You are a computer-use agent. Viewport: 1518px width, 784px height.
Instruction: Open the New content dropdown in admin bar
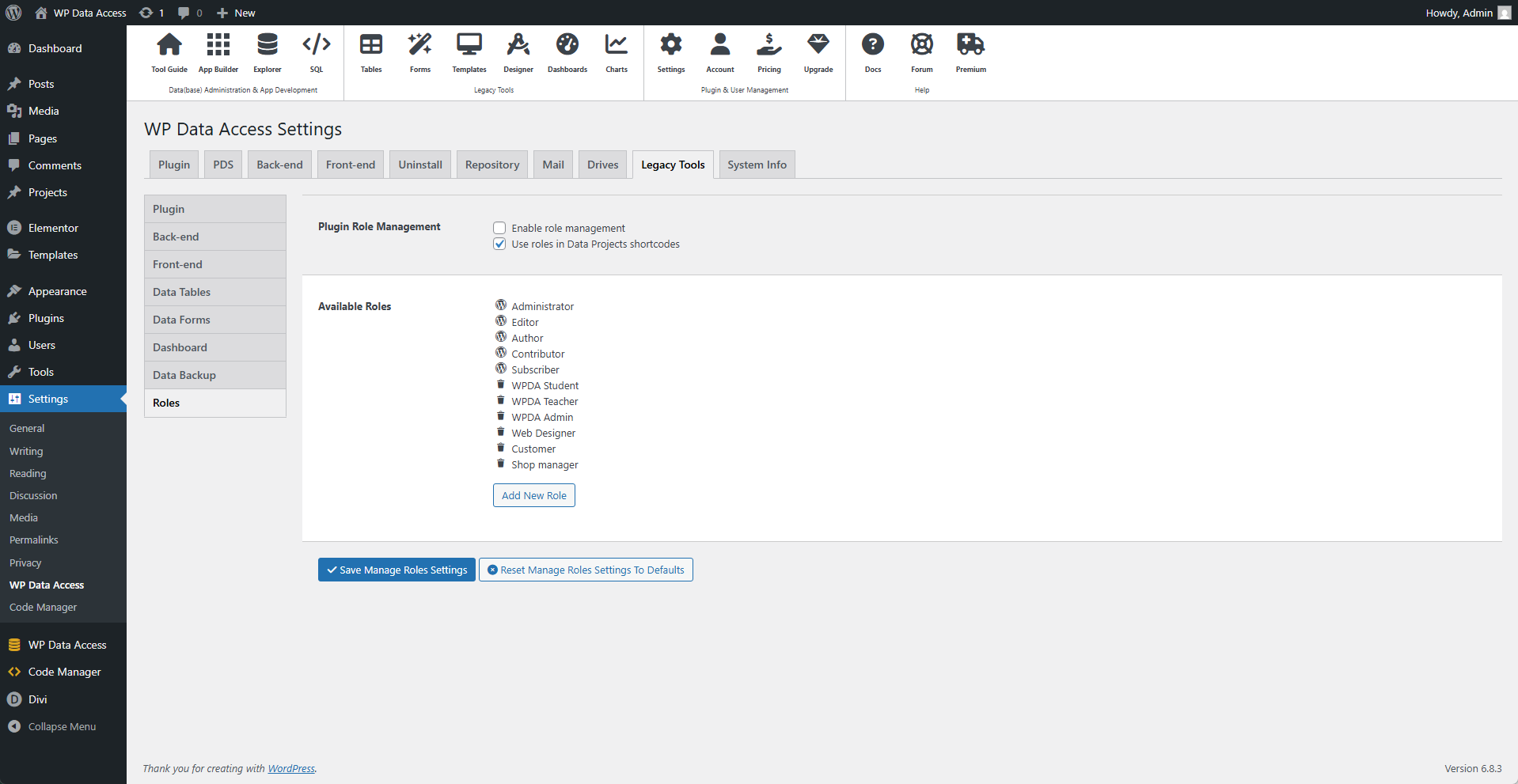[235, 13]
